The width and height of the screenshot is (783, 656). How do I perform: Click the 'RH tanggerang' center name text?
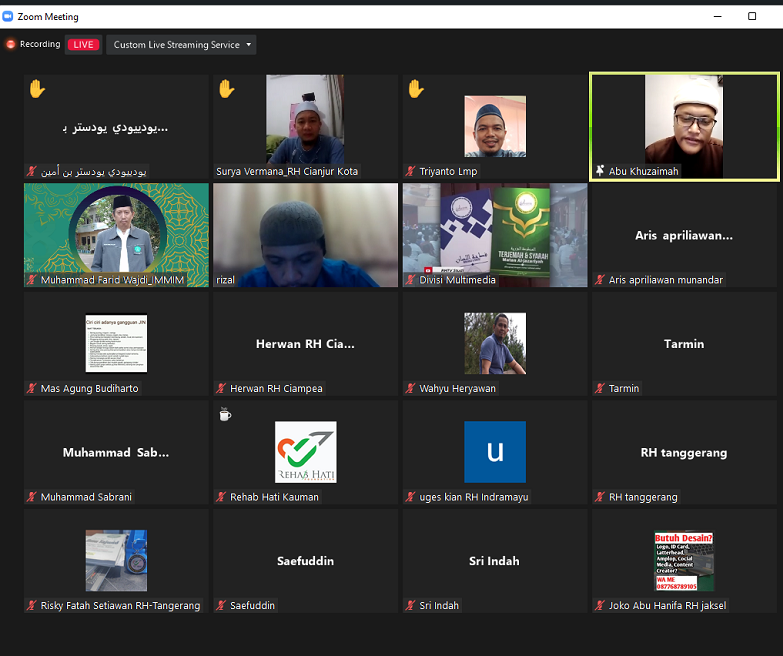coord(684,452)
